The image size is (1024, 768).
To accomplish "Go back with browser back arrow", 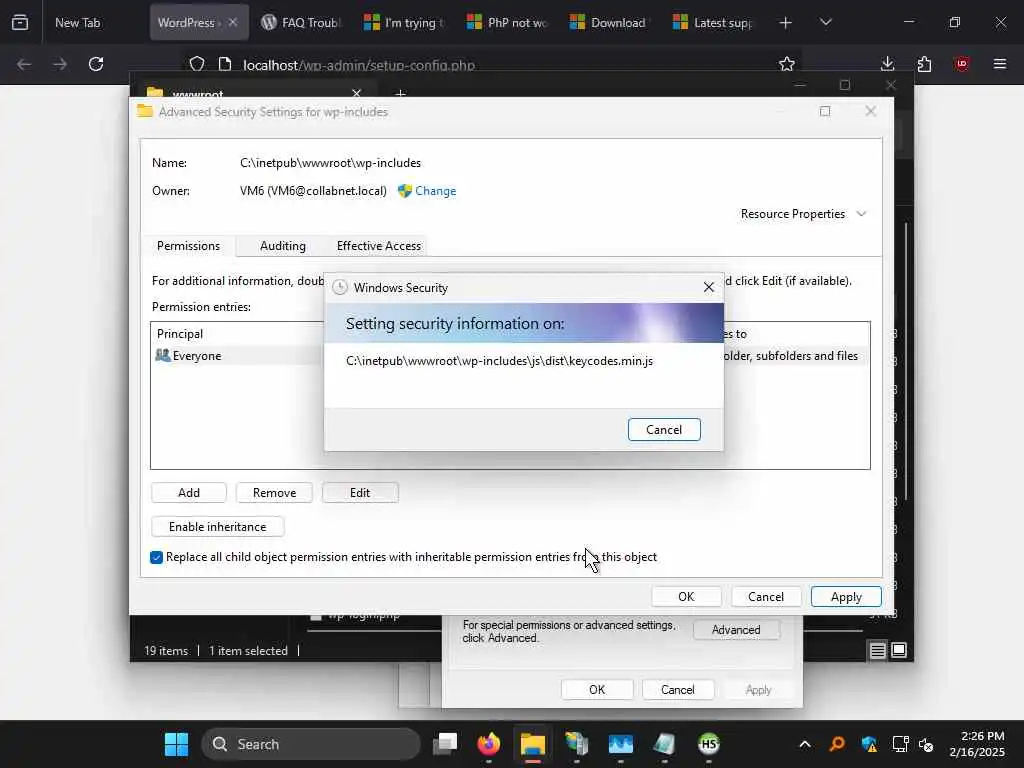I will click(x=24, y=64).
